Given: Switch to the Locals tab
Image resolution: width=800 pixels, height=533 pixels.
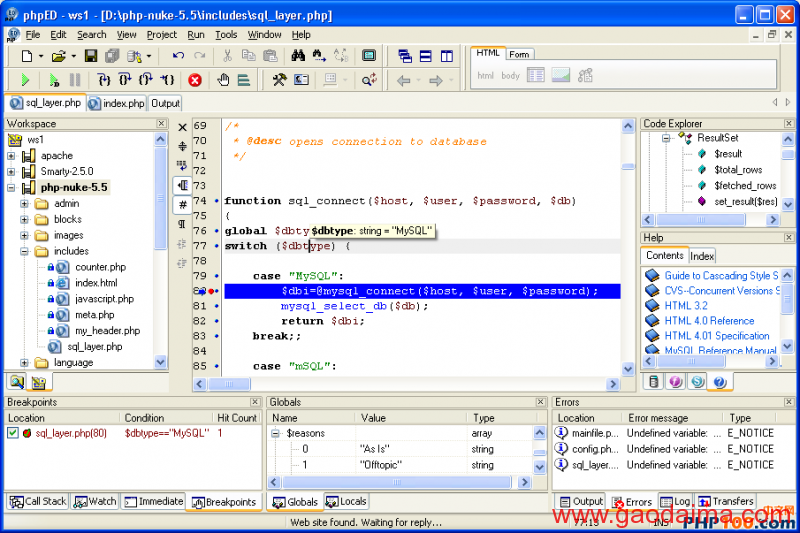Looking at the screenshot, I should pyautogui.click(x=346, y=501).
